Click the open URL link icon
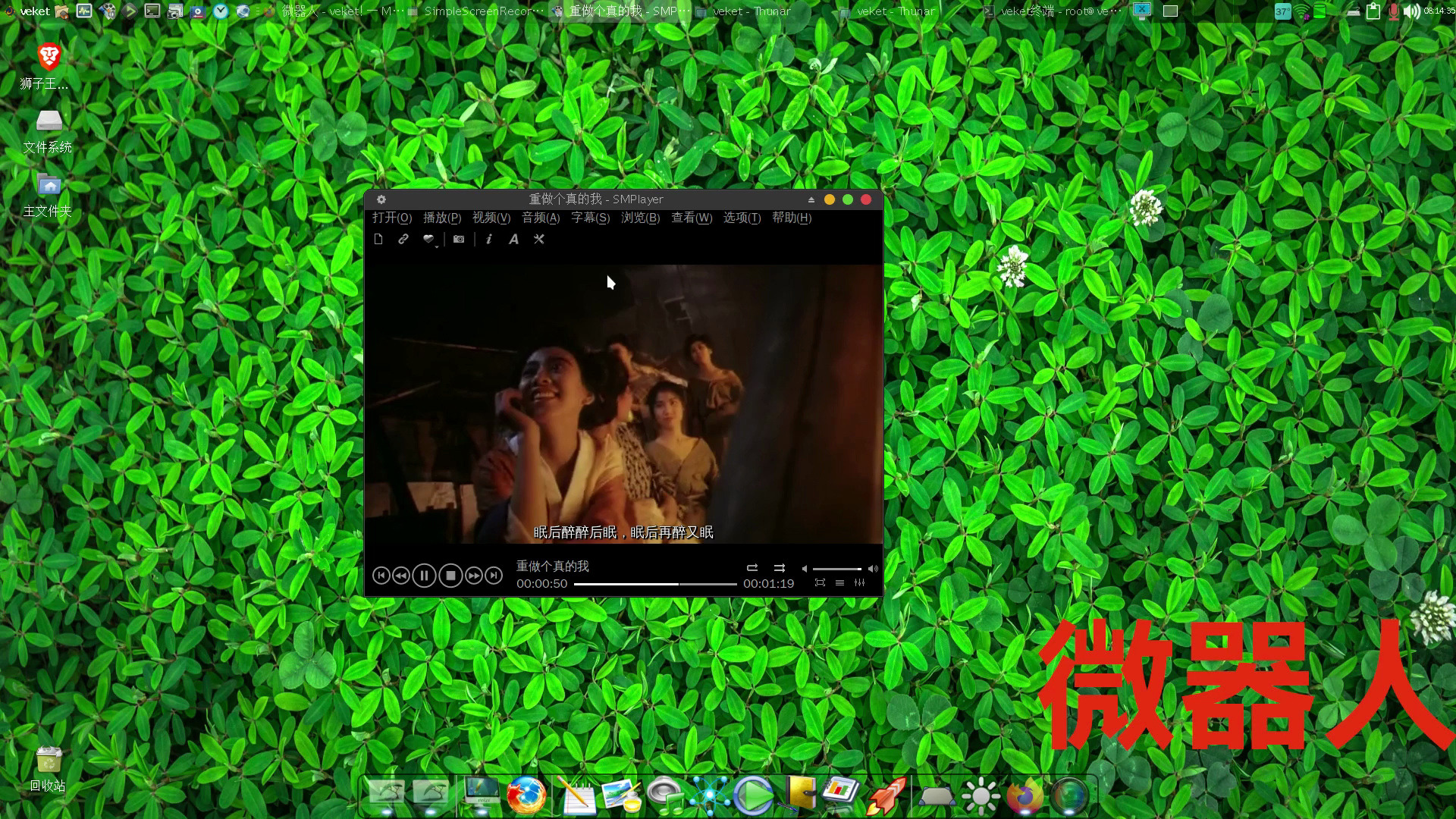 coord(403,239)
